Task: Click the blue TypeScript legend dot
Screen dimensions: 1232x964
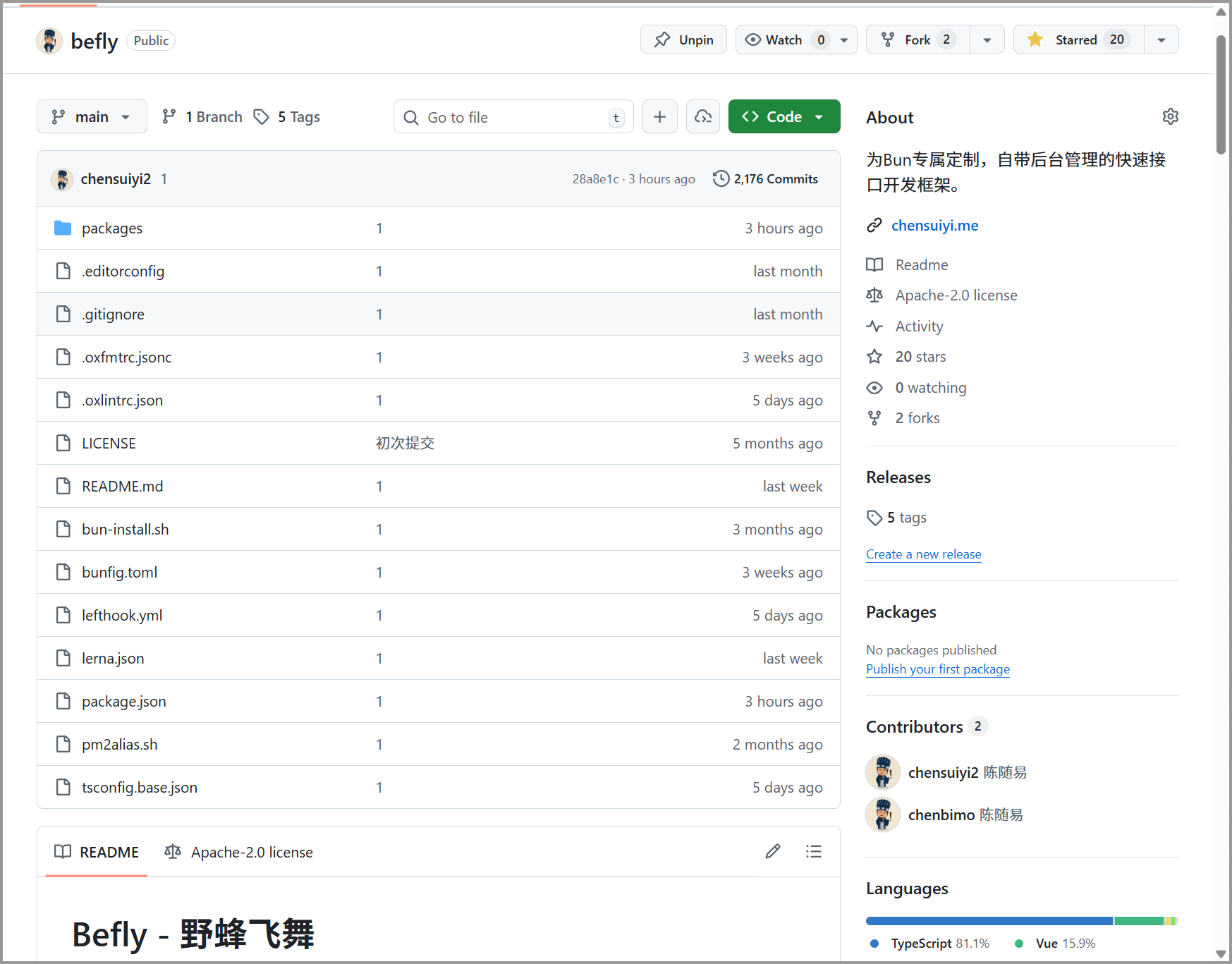Action: tap(874, 944)
